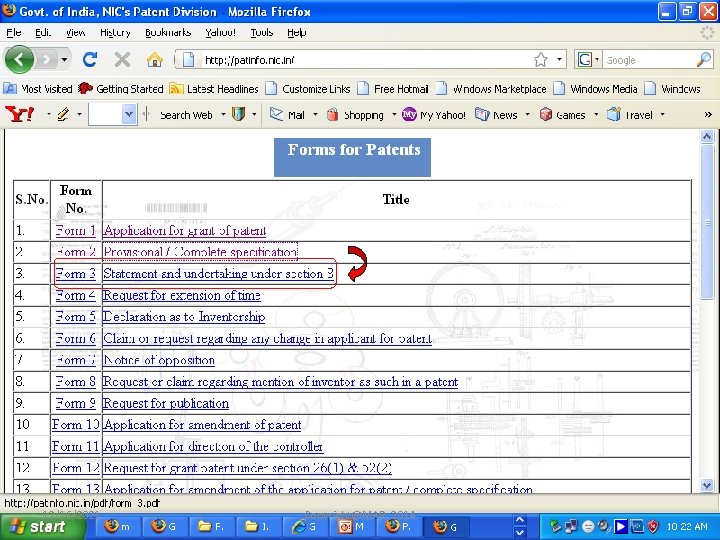Open Application for grant of patent link
This screenshot has height=540, width=720.
pyautogui.click(x=184, y=230)
